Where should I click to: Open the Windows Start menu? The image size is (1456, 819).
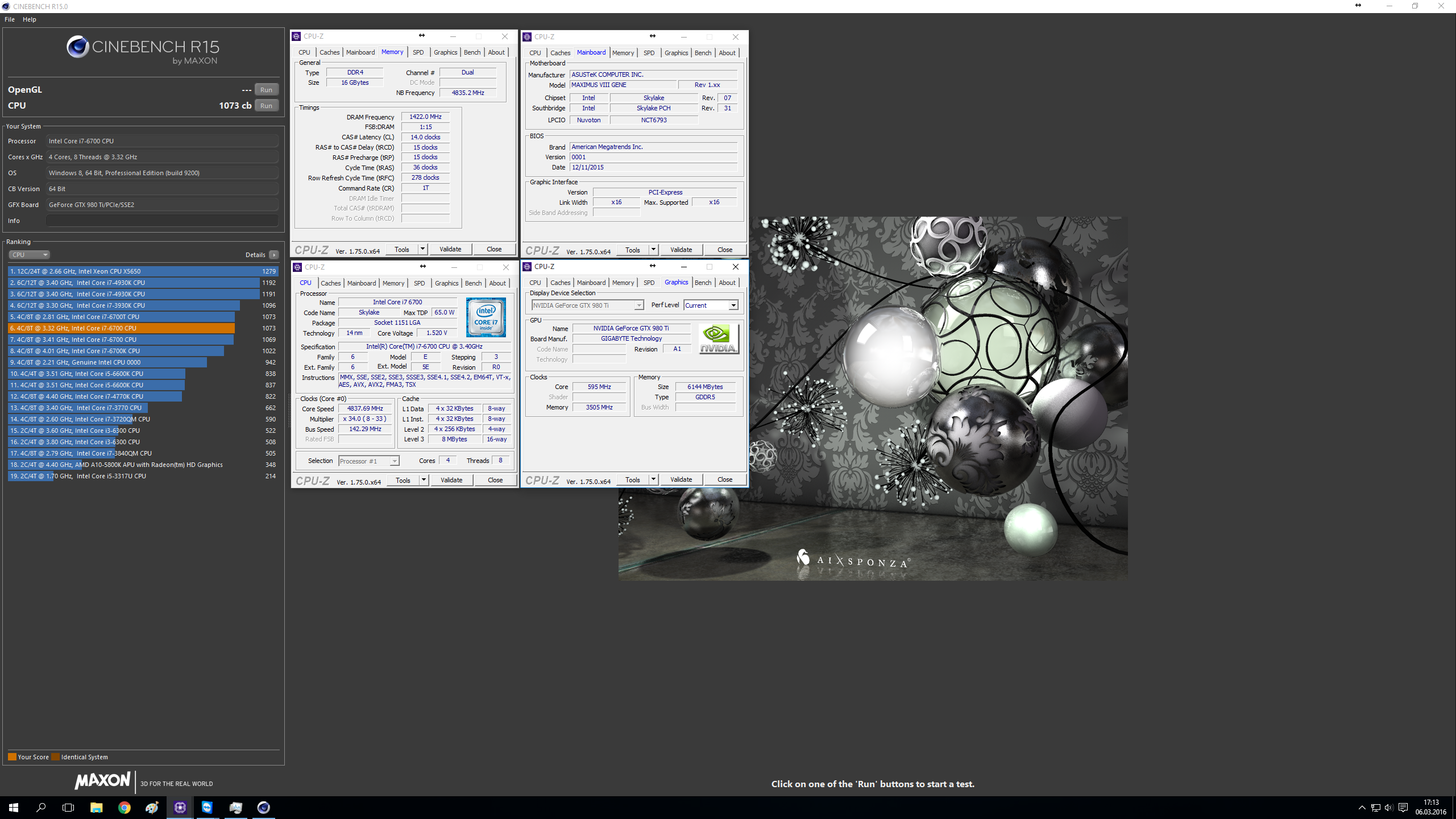(14, 808)
